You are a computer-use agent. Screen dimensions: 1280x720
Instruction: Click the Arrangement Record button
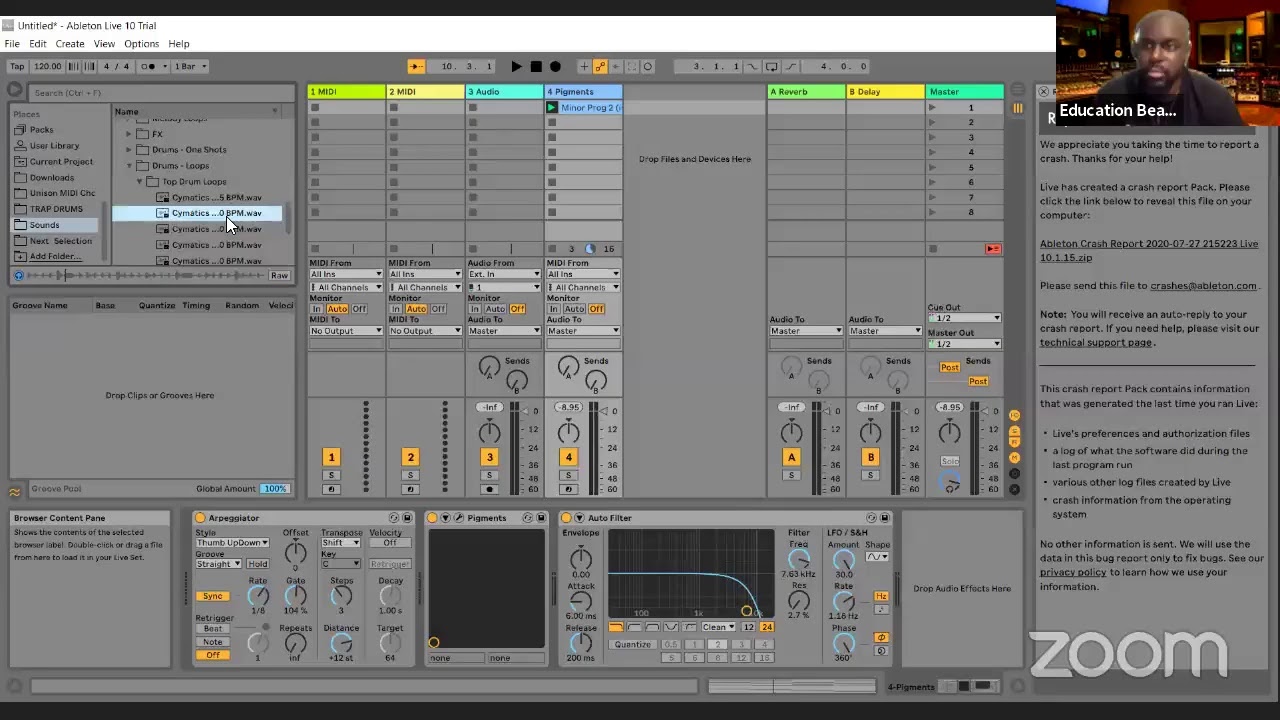pyautogui.click(x=555, y=67)
